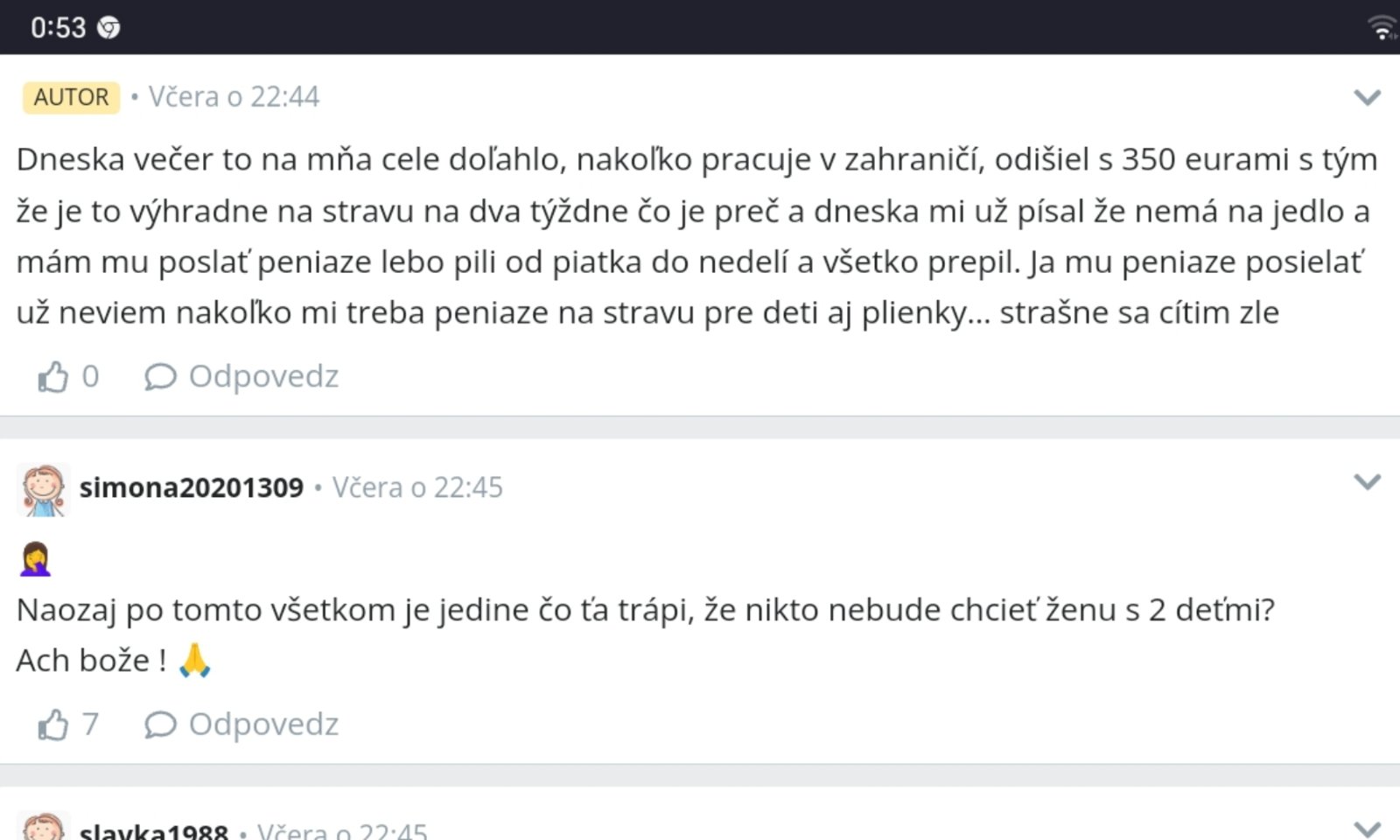Screen dimensions: 1400x840
Task: Like the AUTOR post with thumbs-up
Action: (x=52, y=377)
